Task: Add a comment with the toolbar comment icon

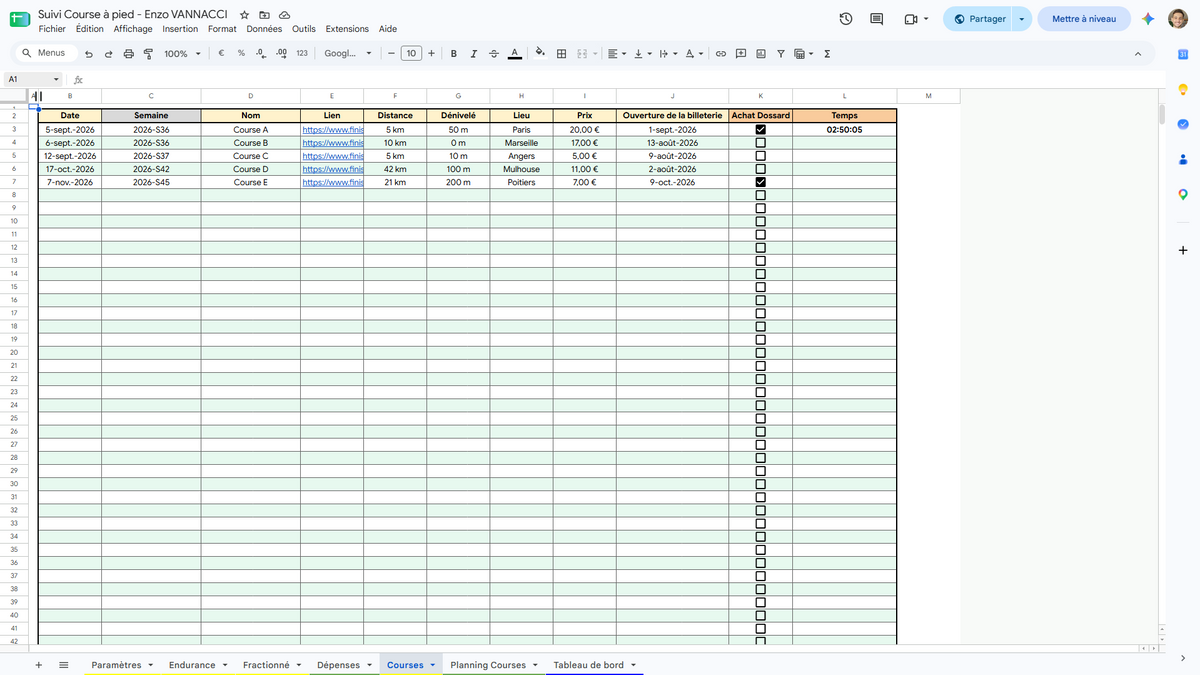Action: click(741, 54)
